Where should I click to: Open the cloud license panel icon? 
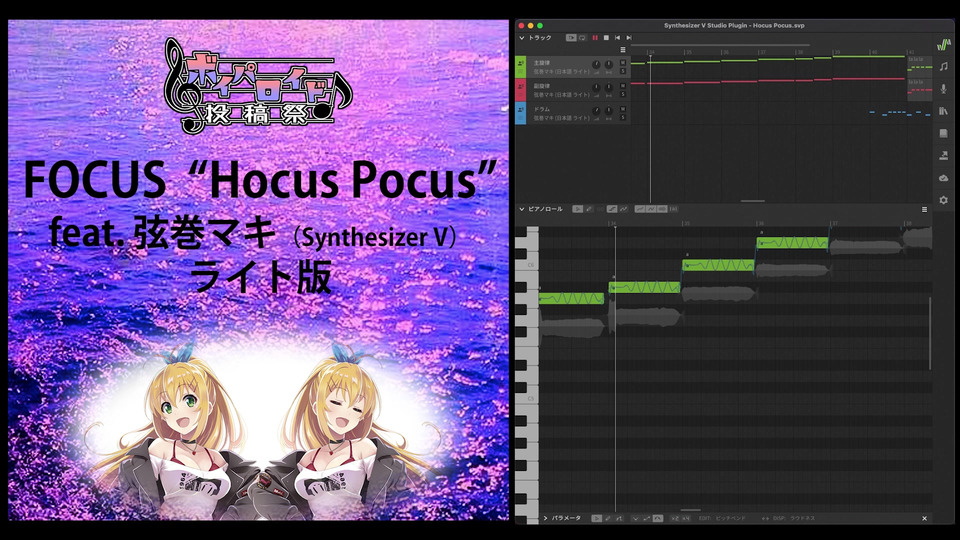(943, 178)
